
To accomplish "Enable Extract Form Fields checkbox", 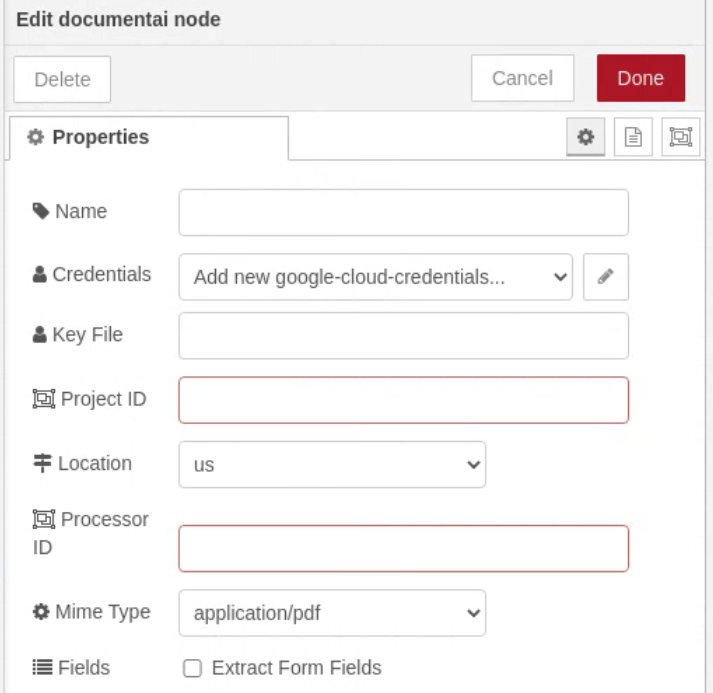I will click(192, 668).
